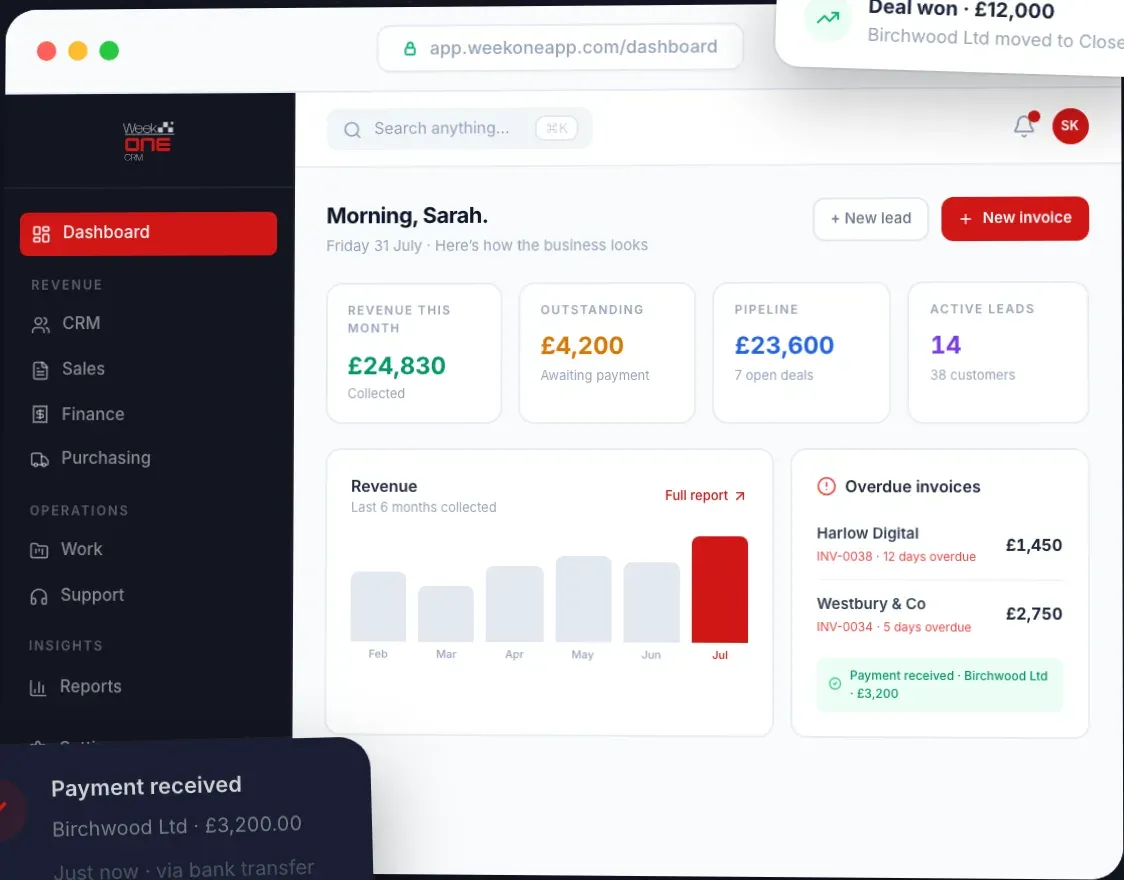The width and height of the screenshot is (1124, 880).
Task: Click the Payment received Birchwood Ltd banner
Action: (x=940, y=685)
